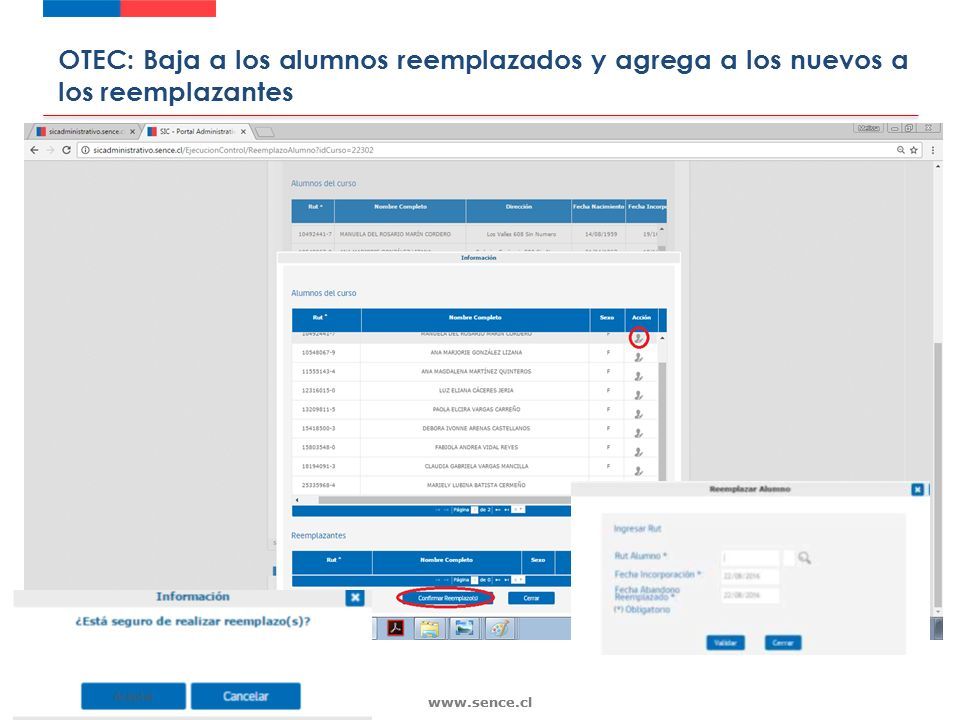This screenshot has width=960, height=720.
Task: Click the Confirmar Reemplazo(s) button
Action: click(x=448, y=598)
